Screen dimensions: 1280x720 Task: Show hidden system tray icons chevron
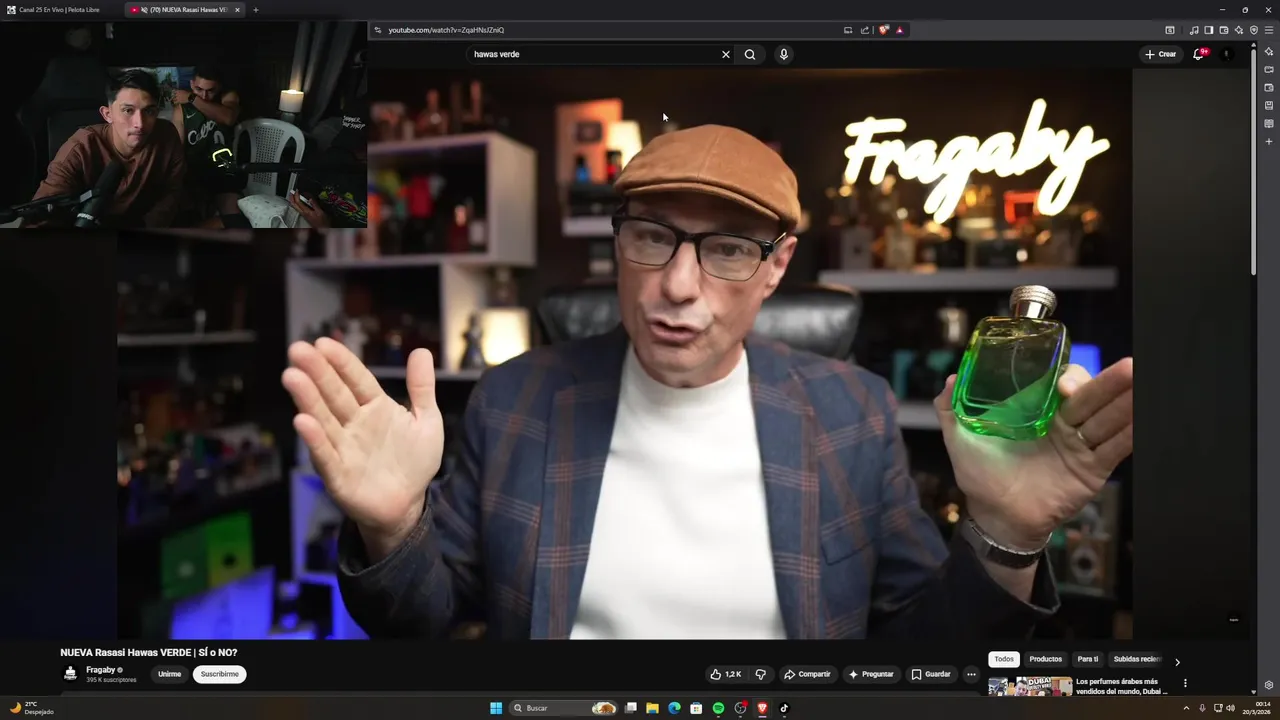pyautogui.click(x=1186, y=708)
